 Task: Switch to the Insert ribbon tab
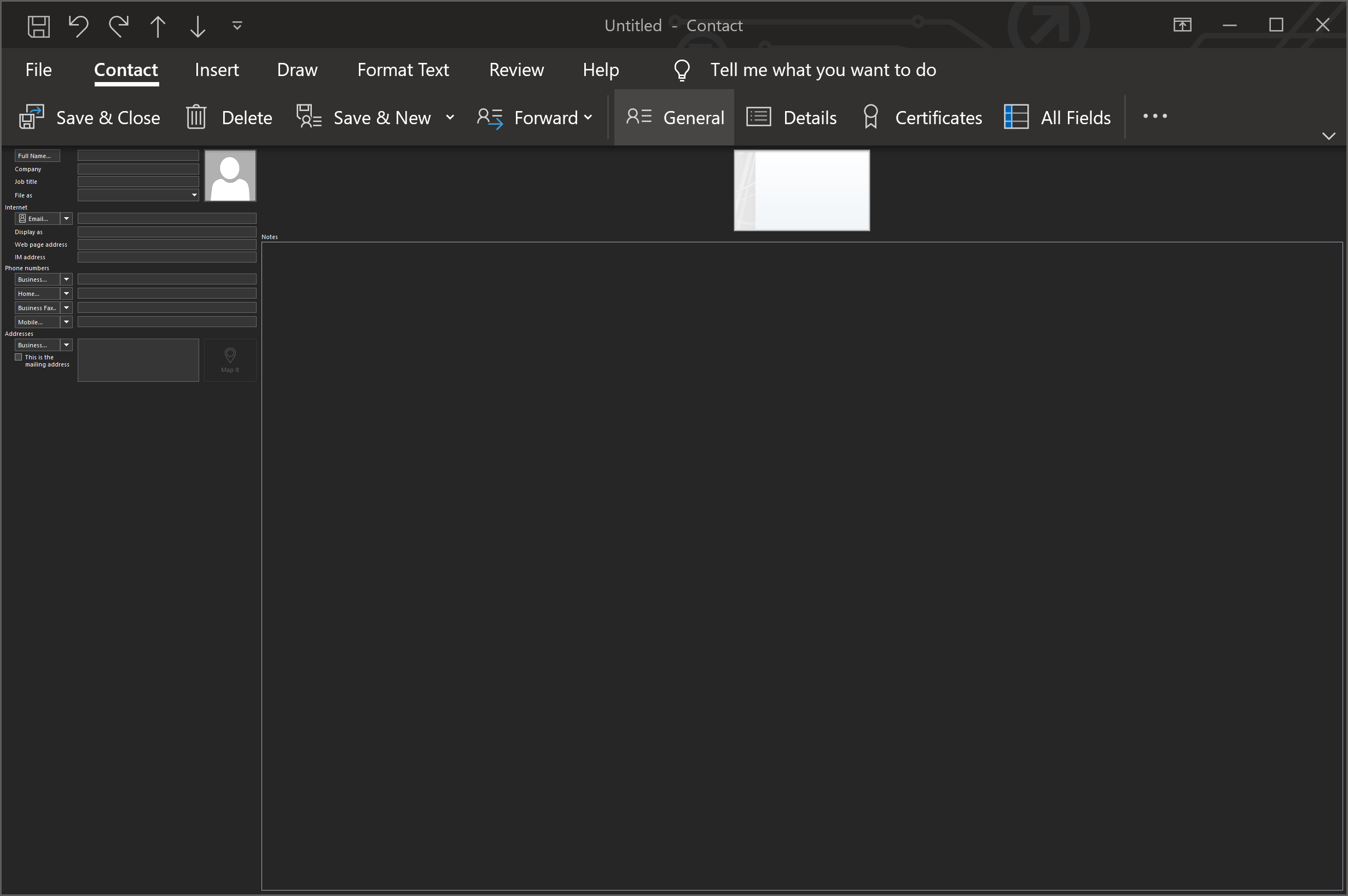pos(217,69)
